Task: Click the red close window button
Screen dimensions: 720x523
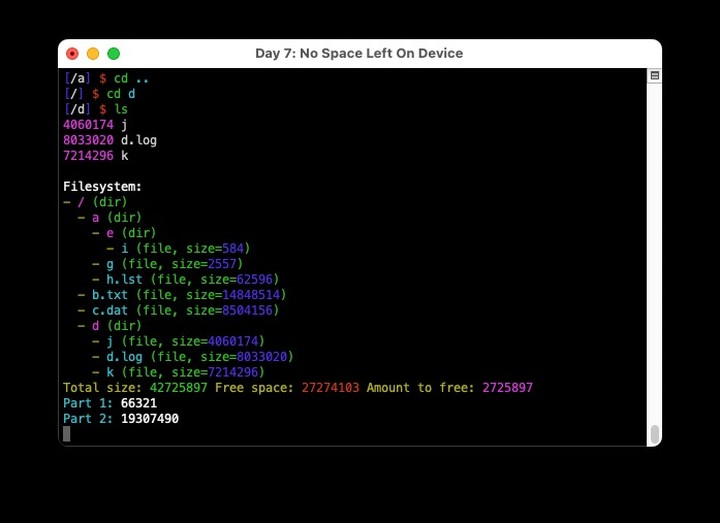Action: (x=72, y=54)
